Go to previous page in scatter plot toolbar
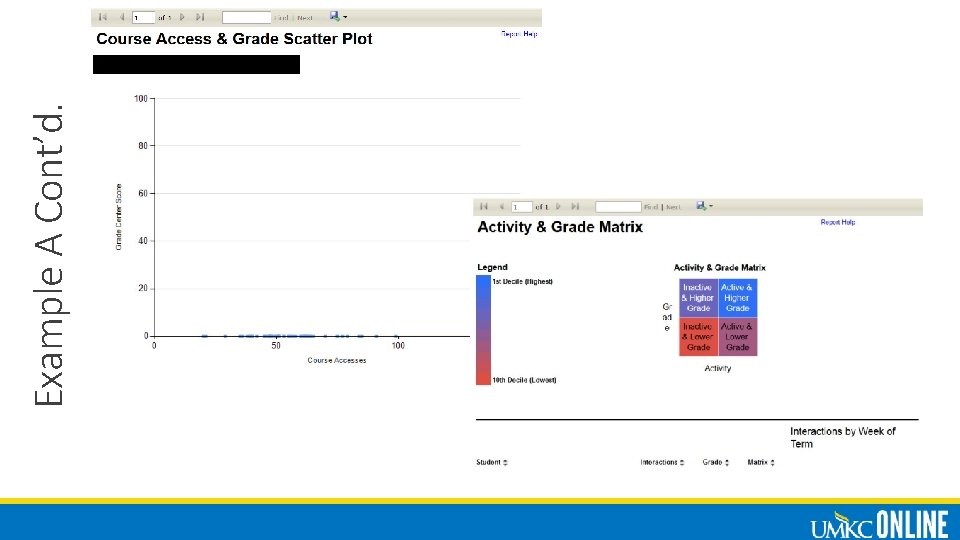Image resolution: width=960 pixels, height=540 pixels. pos(122,17)
